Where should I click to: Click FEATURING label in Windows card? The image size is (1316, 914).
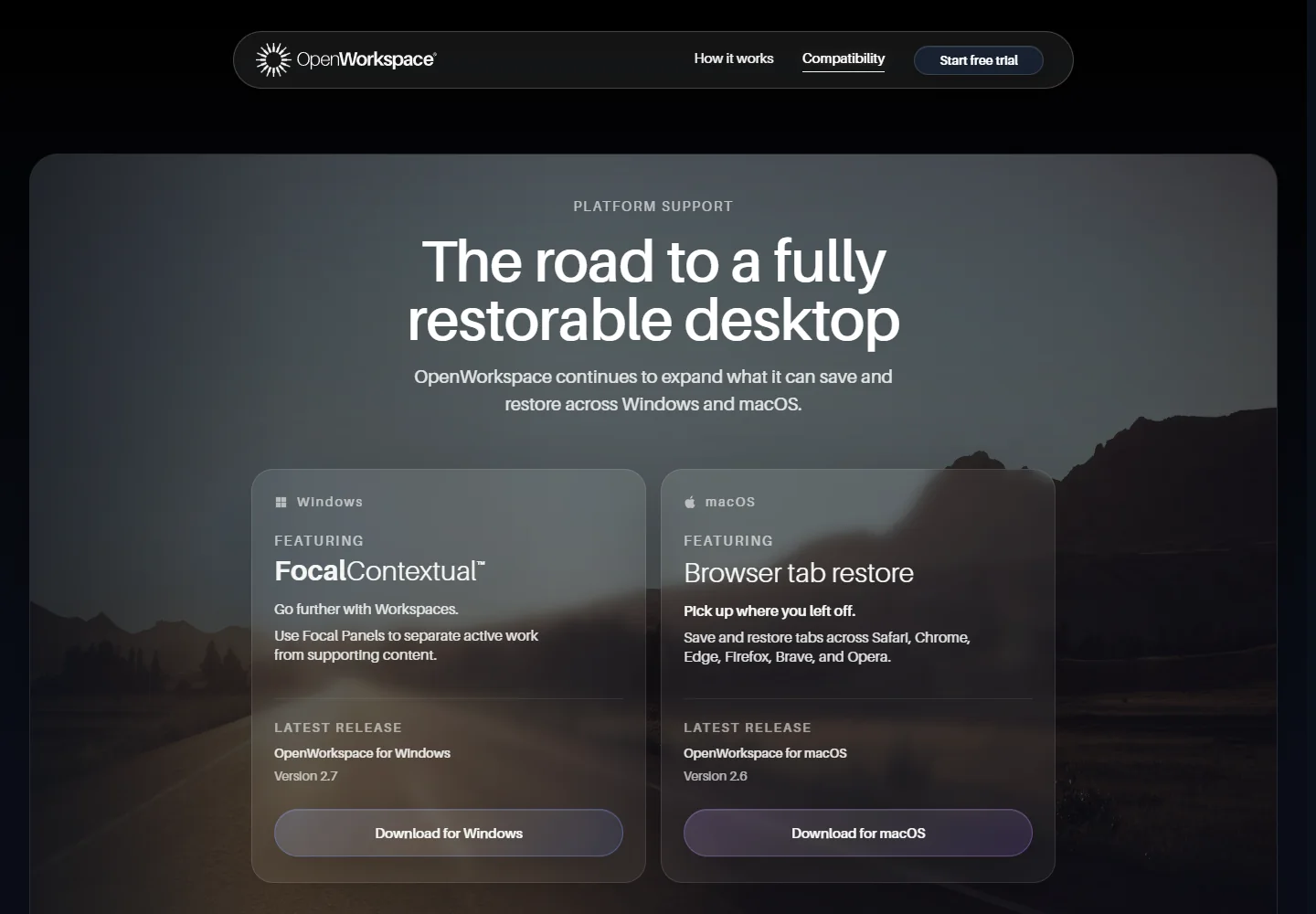coord(319,541)
